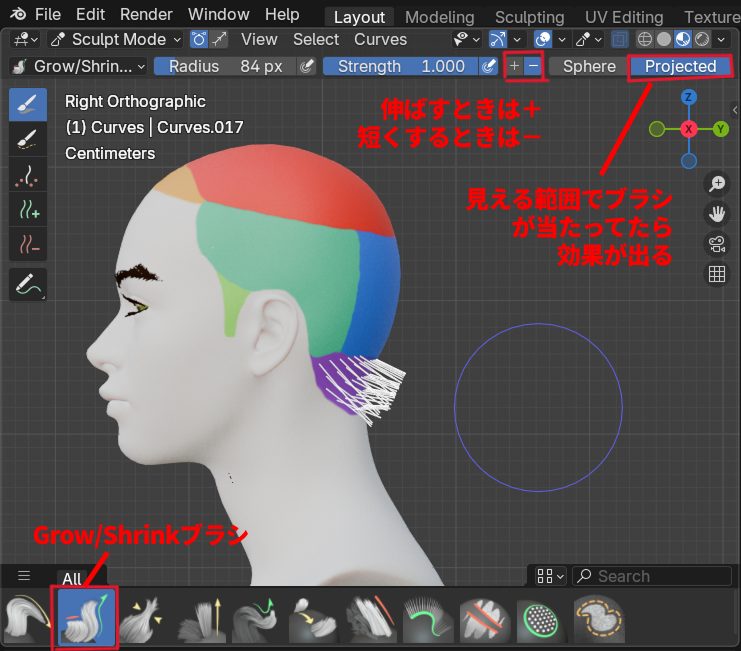The image size is (741, 651).
Task: Click the Strength slider field
Action: [400, 66]
